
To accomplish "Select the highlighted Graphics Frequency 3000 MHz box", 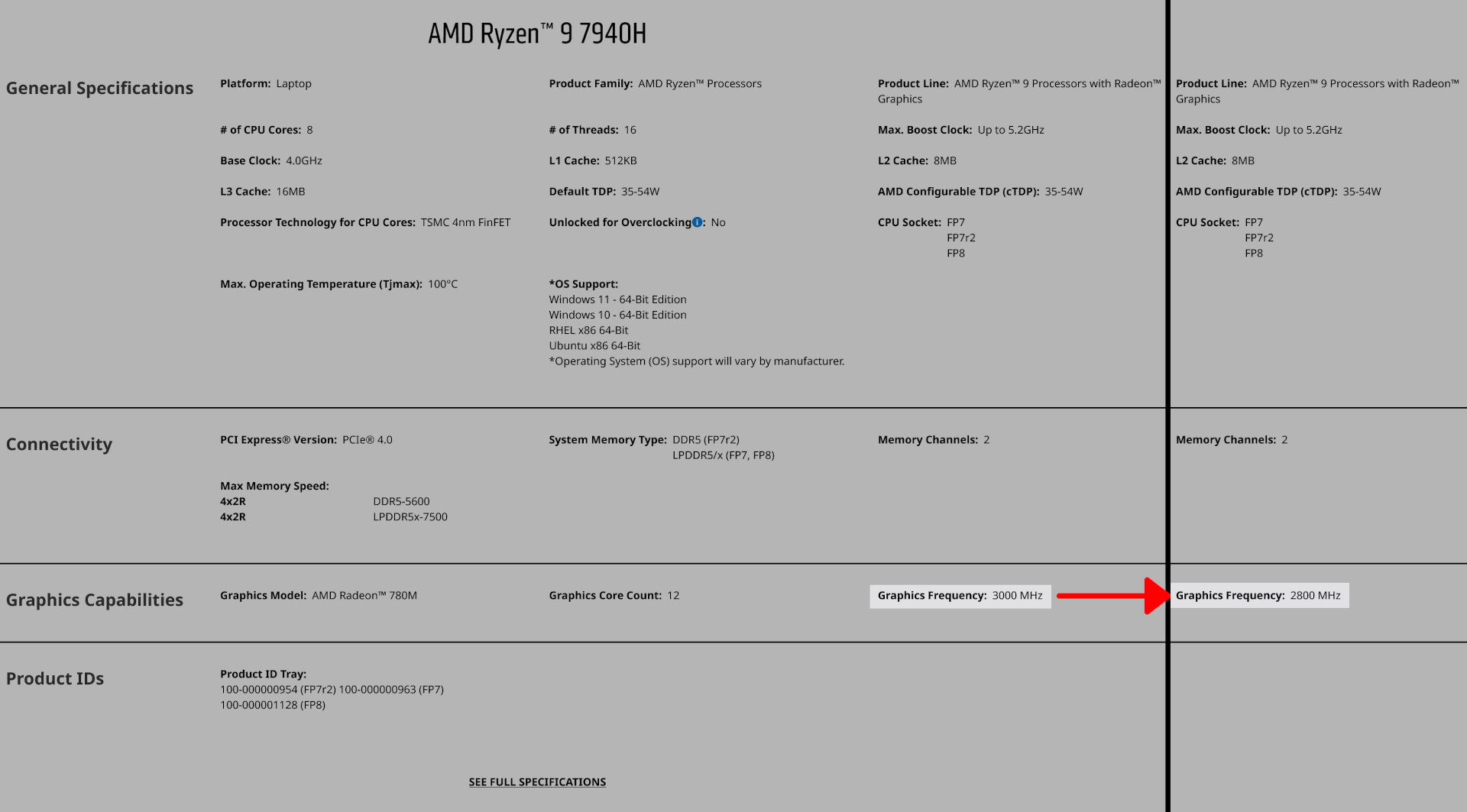I will [x=960, y=596].
